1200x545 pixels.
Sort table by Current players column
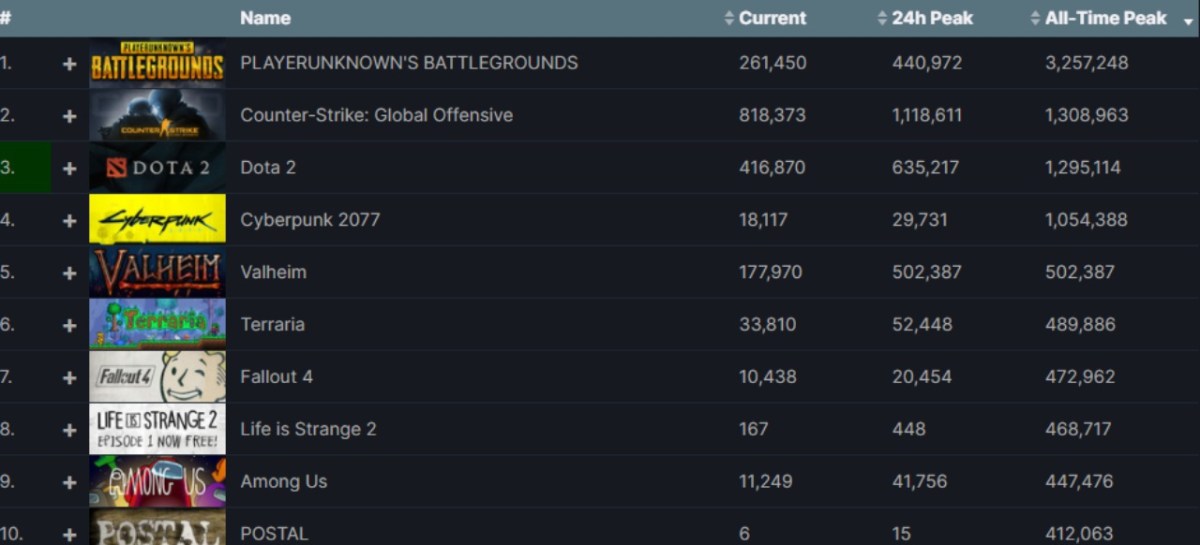point(772,18)
